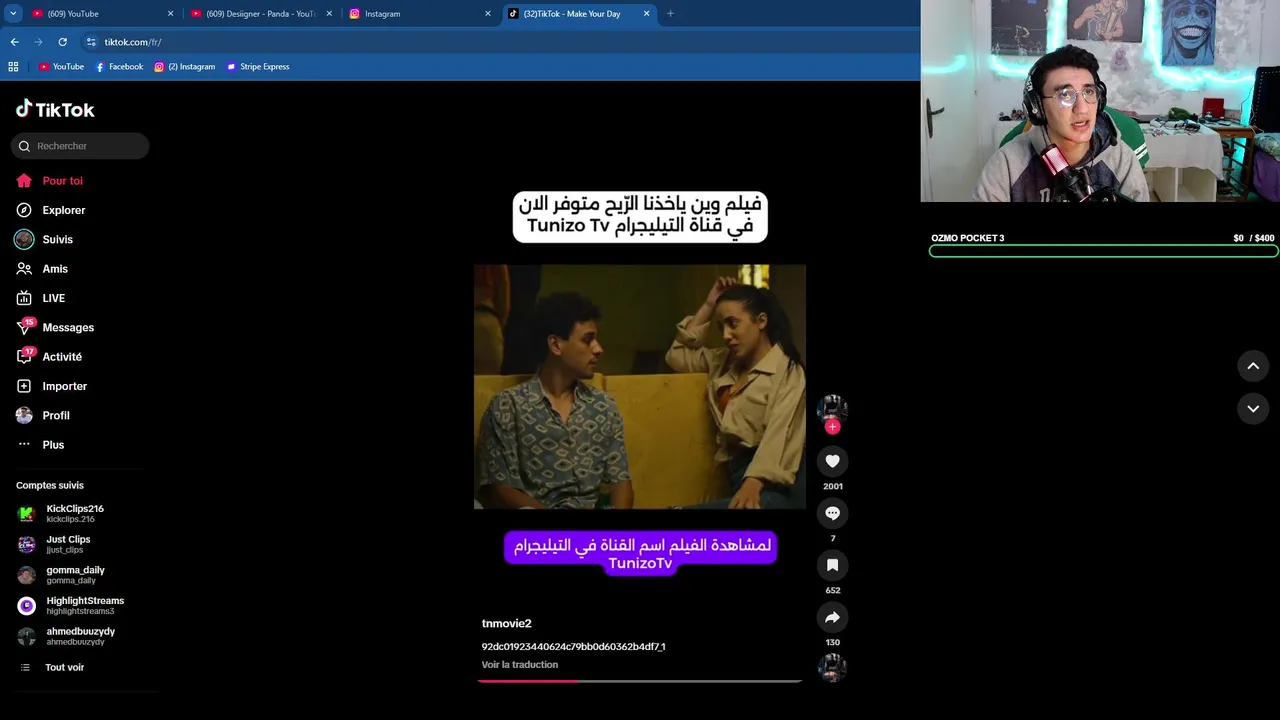Open the Explorer page
Screen dimensions: 1280x720
click(x=50, y=210)
